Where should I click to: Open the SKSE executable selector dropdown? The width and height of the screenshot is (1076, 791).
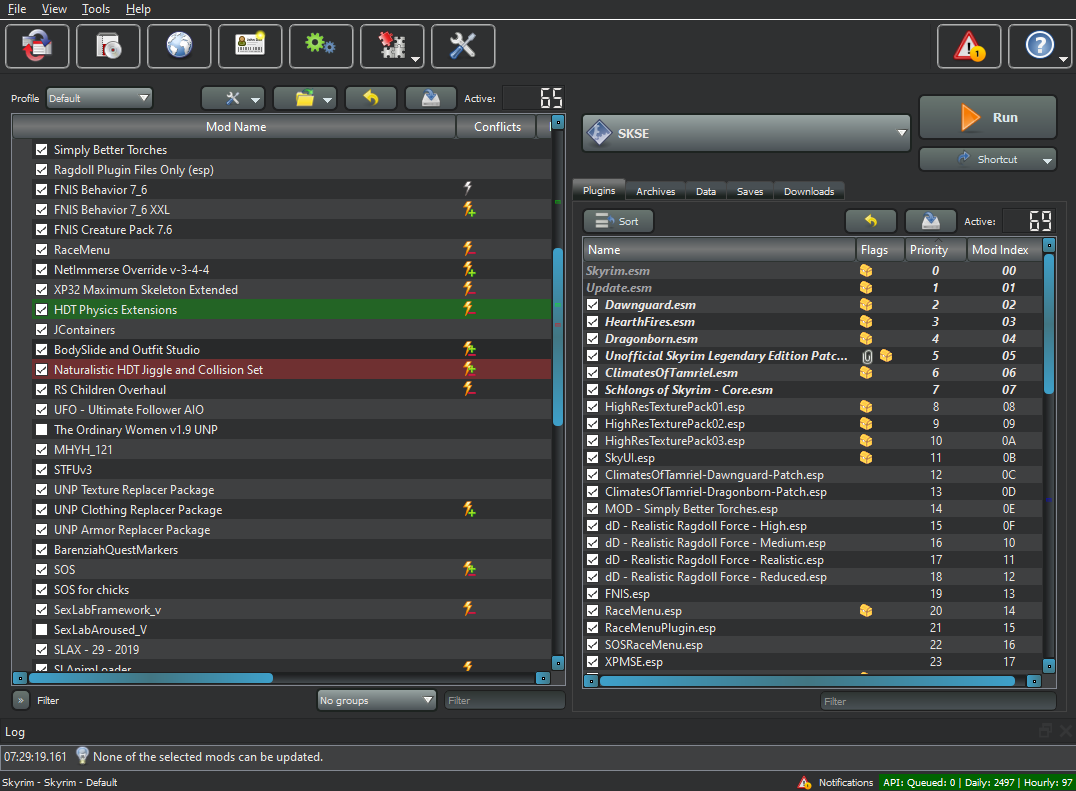click(746, 133)
